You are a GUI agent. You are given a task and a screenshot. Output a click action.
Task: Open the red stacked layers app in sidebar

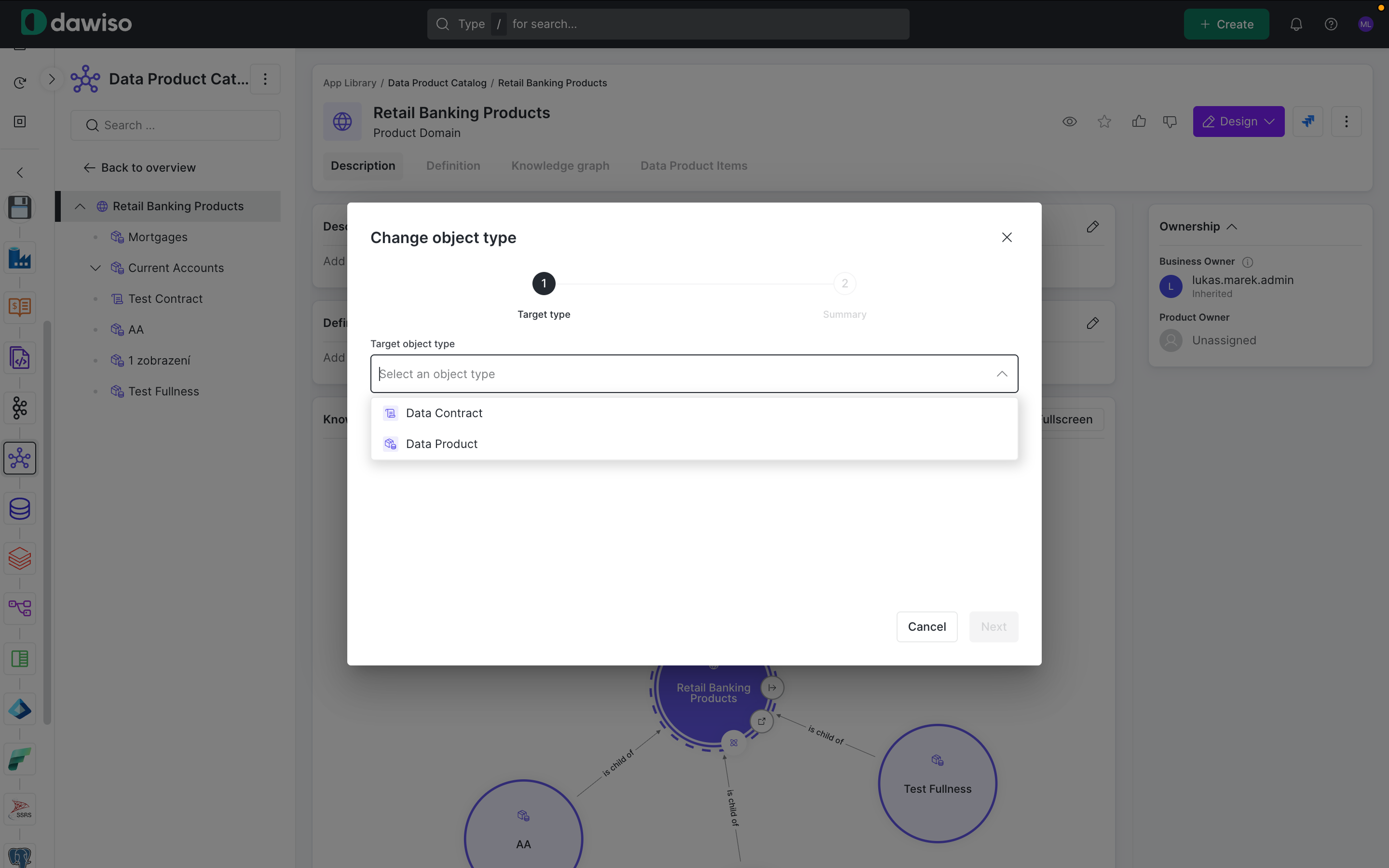click(20, 558)
